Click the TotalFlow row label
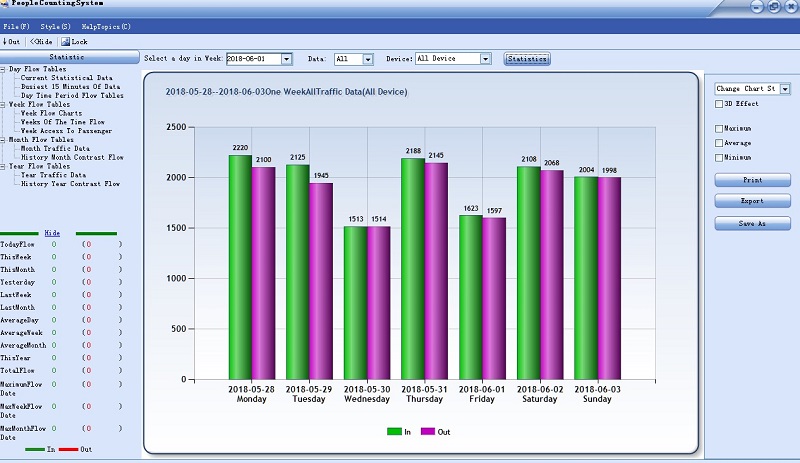This screenshot has height=463, width=800. (17, 371)
